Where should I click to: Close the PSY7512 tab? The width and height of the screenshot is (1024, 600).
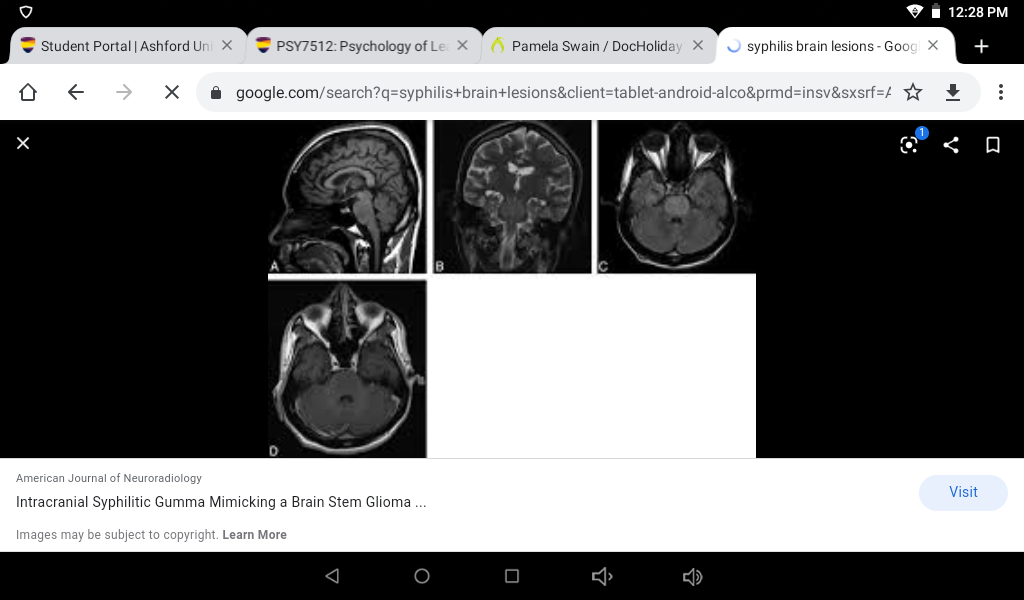462,45
